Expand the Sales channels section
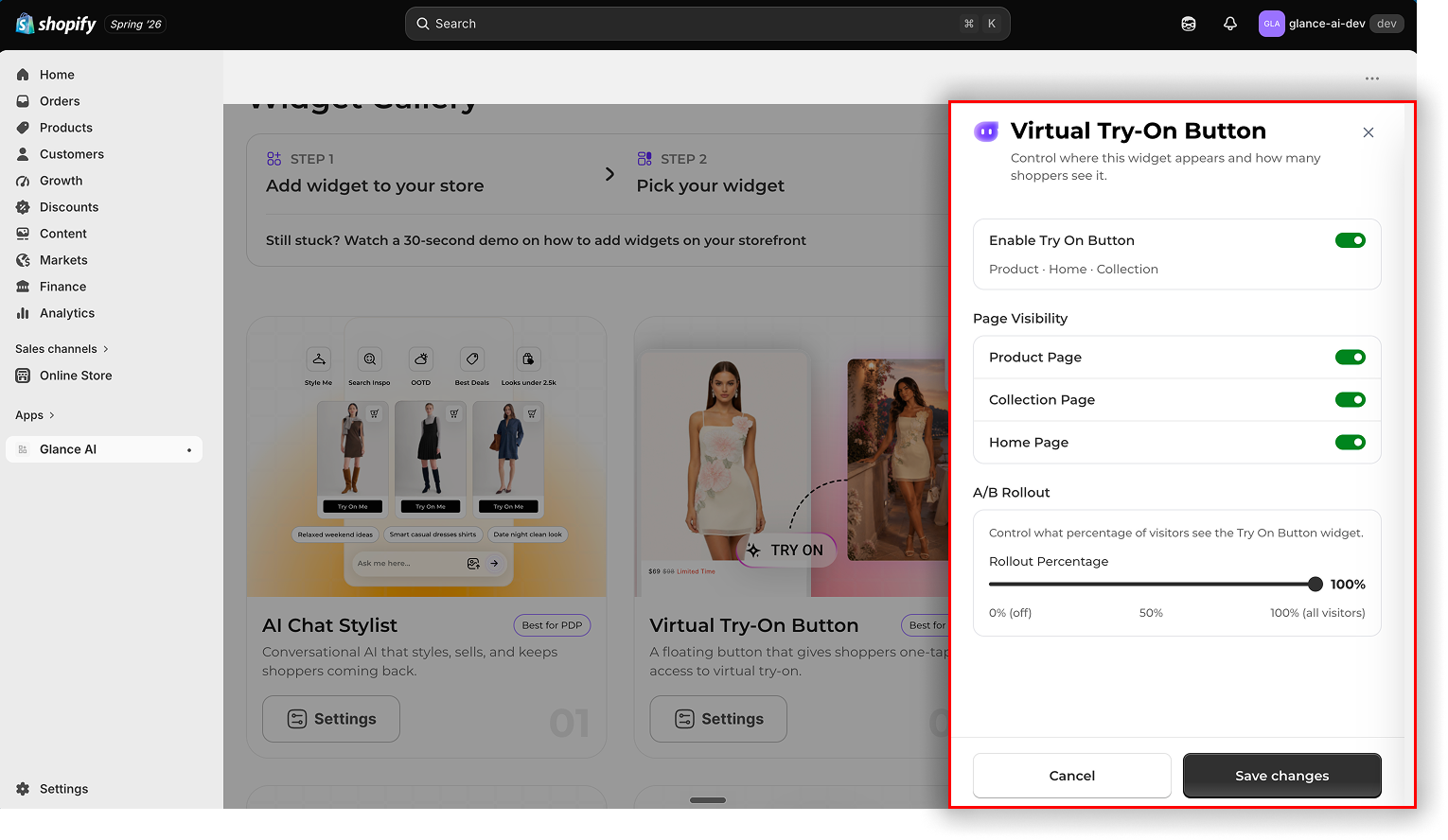This screenshot has width=1448, height=840. click(x=62, y=349)
